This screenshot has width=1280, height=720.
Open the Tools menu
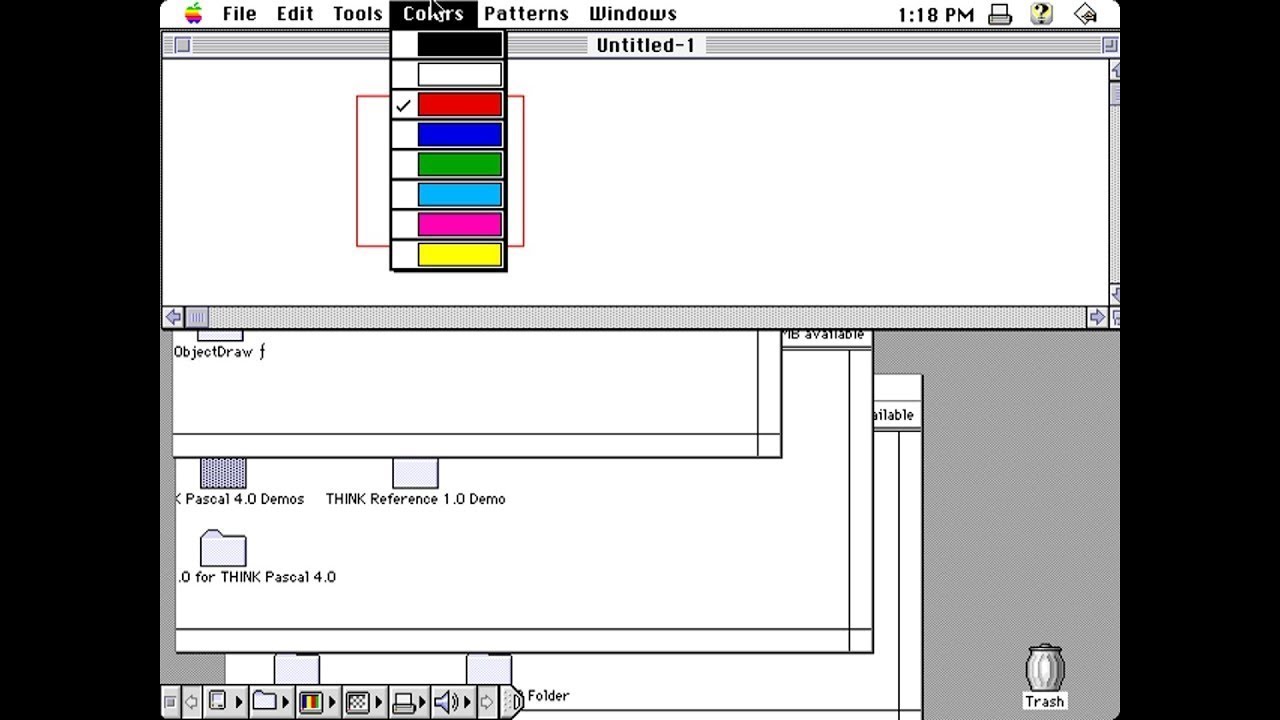[358, 14]
